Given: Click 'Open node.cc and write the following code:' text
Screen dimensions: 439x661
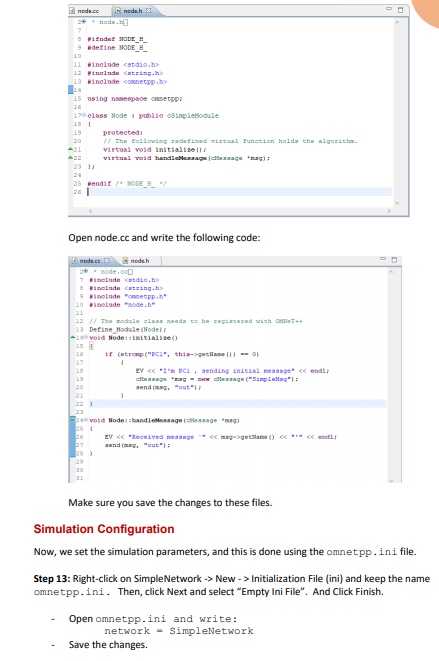Looking at the screenshot, I should tap(164, 238).
